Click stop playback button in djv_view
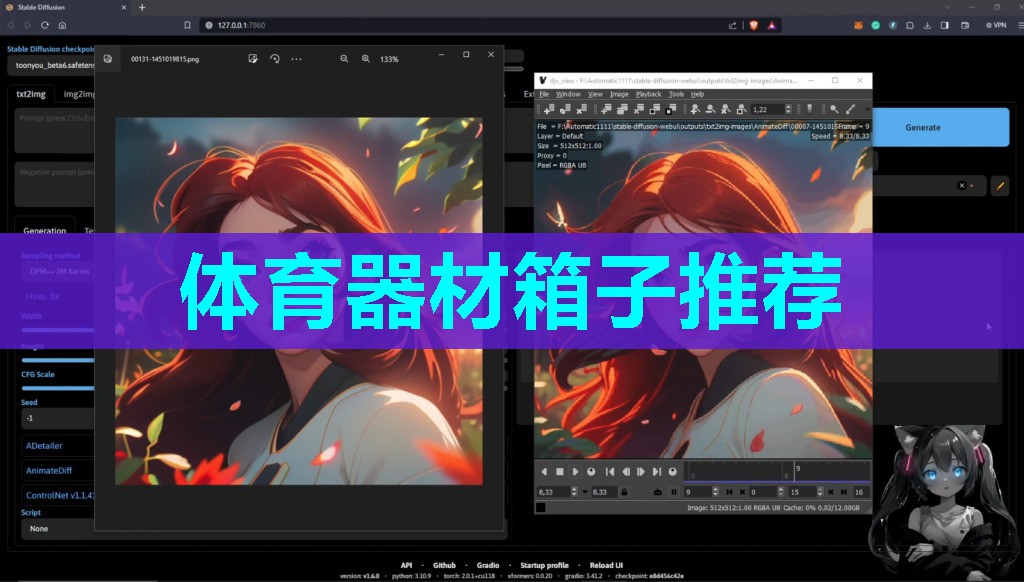 point(560,472)
